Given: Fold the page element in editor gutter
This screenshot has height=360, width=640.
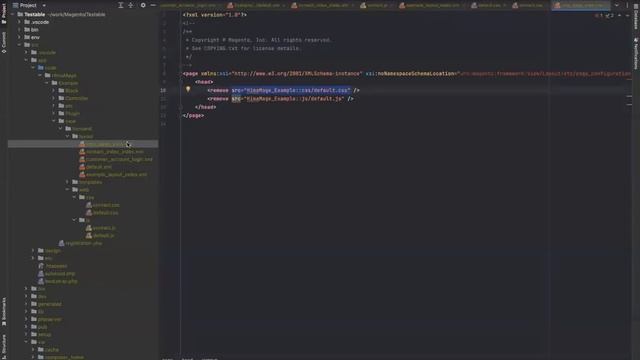Looking at the screenshot, I should click(x=180, y=74).
